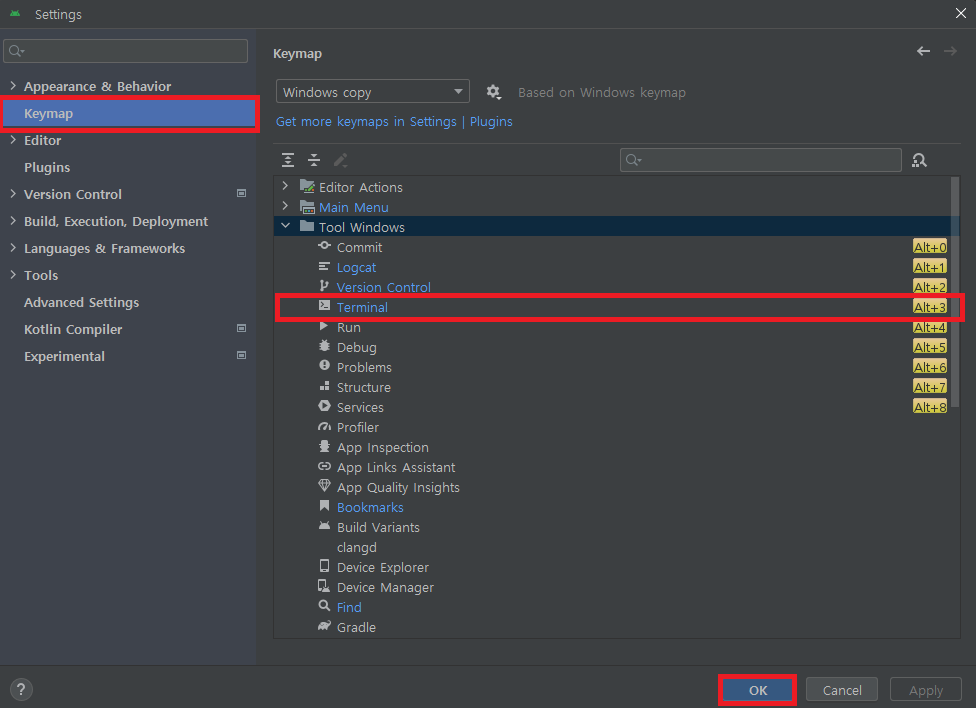Click the Collapse All toolbar icon
The height and width of the screenshot is (708, 976).
(x=314, y=160)
